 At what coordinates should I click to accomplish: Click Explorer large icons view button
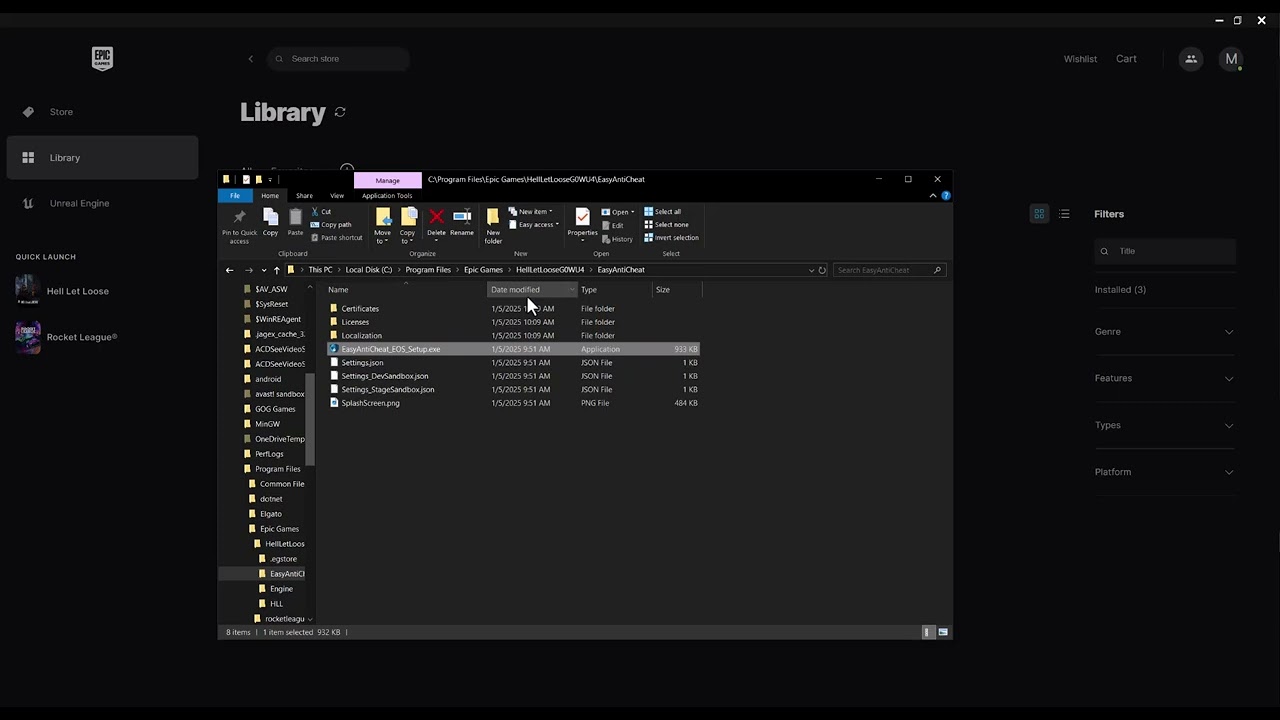click(x=943, y=632)
